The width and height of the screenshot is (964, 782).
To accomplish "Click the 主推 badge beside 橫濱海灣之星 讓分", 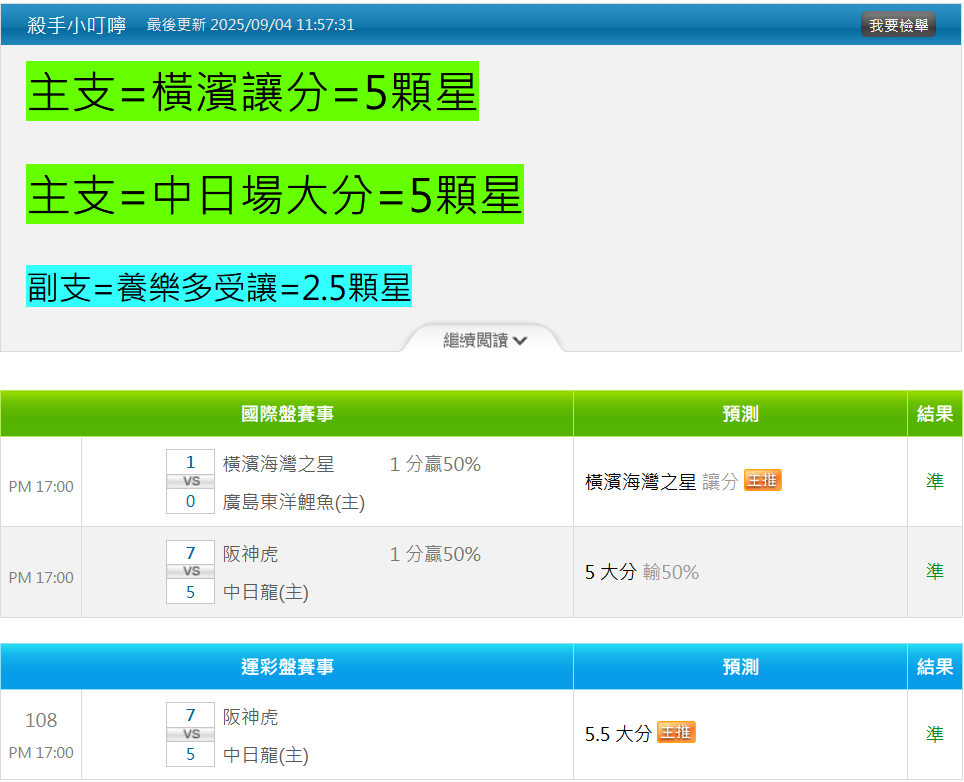I will click(762, 480).
